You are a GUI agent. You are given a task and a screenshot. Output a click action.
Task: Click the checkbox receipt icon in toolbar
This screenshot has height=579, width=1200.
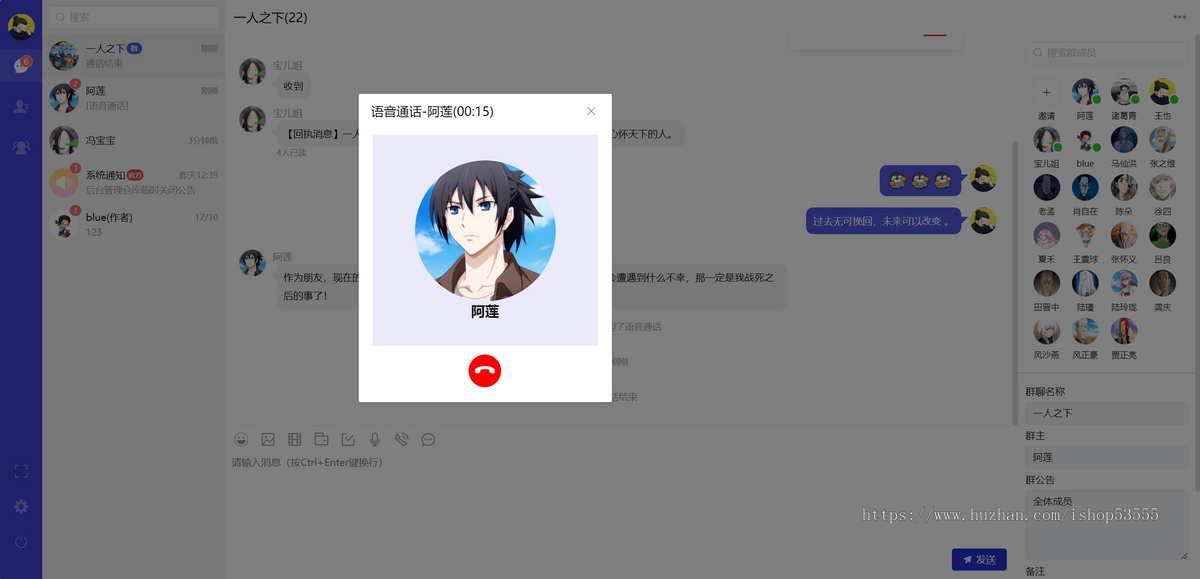(348, 439)
